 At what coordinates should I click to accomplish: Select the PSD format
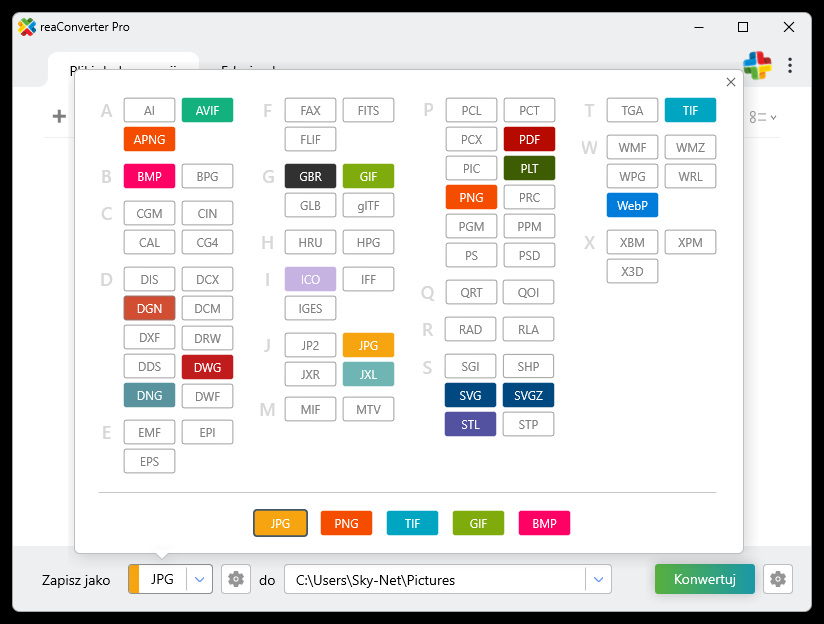pos(529,255)
